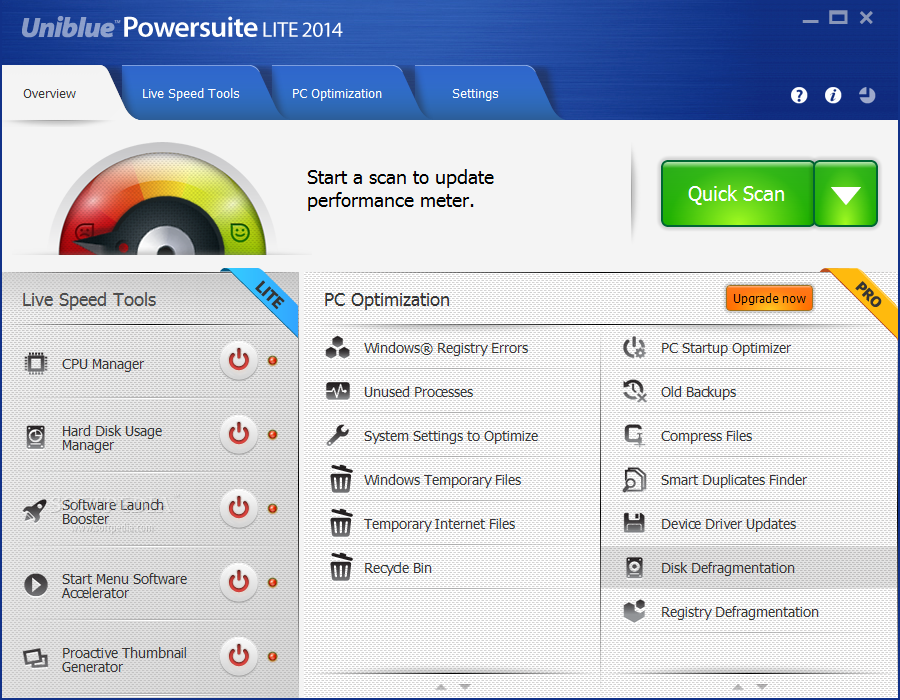
Task: Start a Quick Scan
Action: [737, 194]
